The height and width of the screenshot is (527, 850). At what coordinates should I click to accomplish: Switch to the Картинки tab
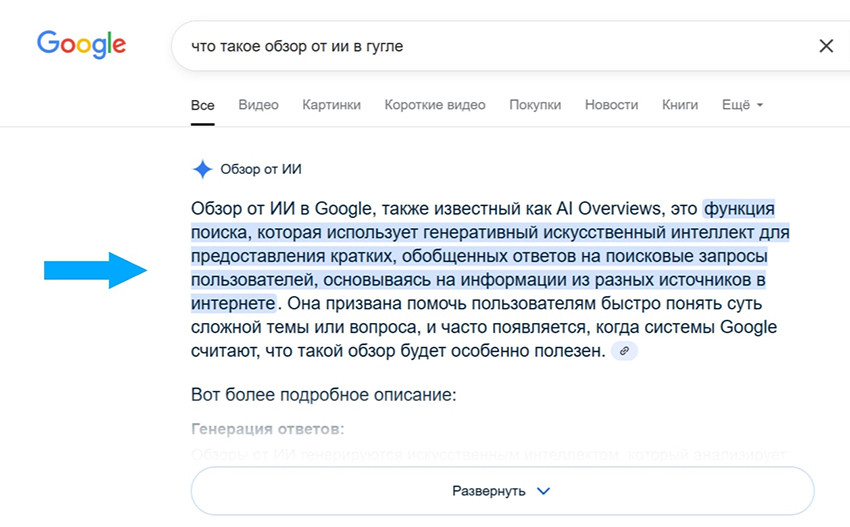coord(331,105)
